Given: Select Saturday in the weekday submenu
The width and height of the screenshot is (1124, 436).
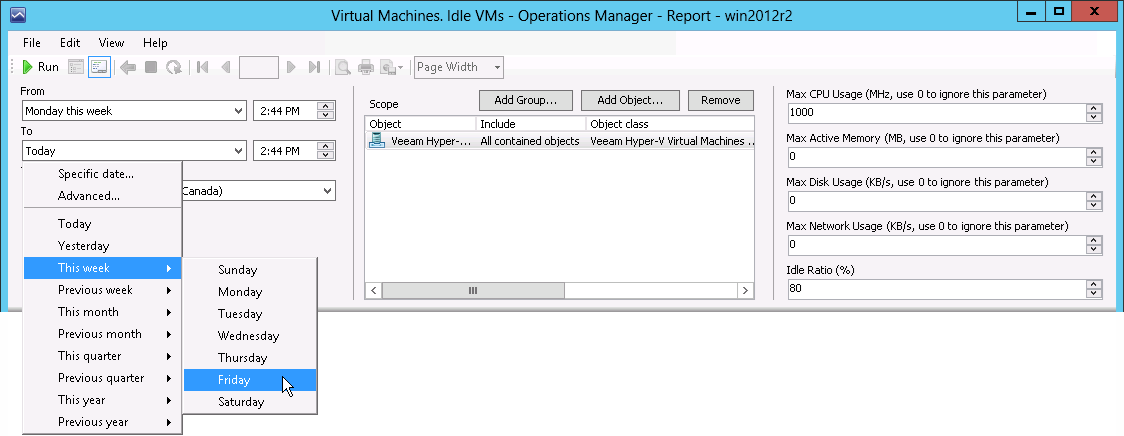Looking at the screenshot, I should pyautogui.click(x=249, y=402).
